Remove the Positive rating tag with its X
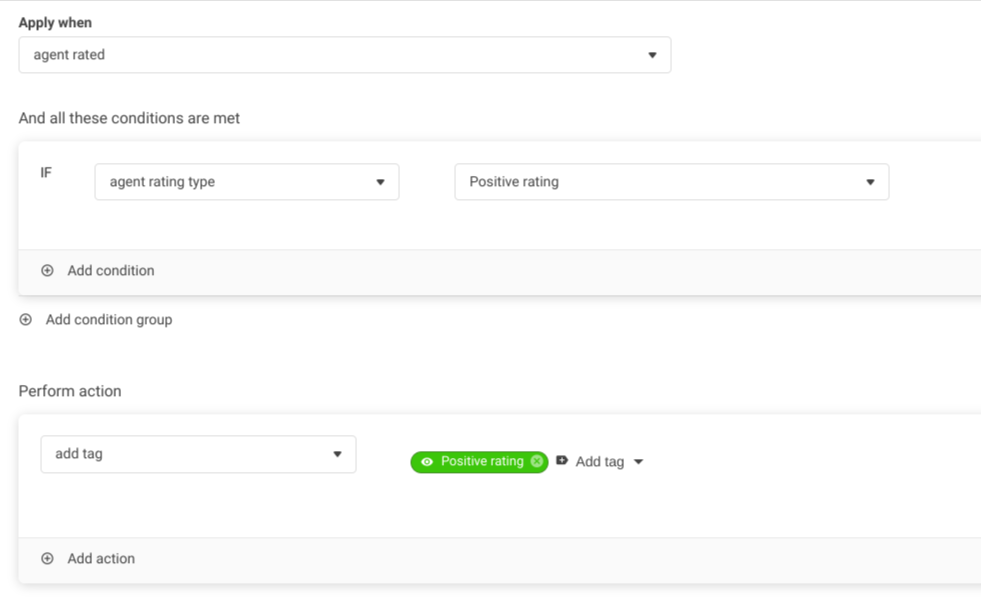Image resolution: width=981 pixels, height=613 pixels. pyautogui.click(x=537, y=462)
